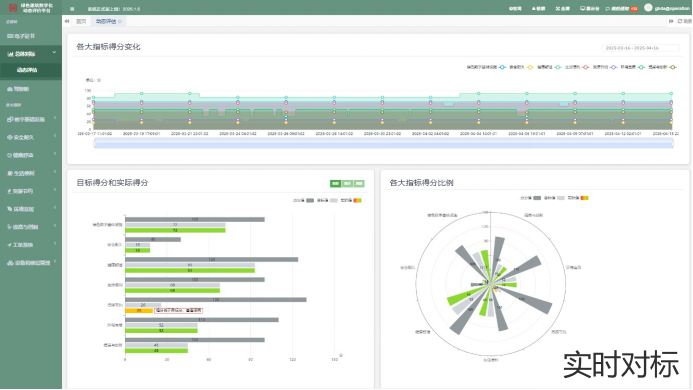Expand the 数字基础设施 sidebar chevron
Screen dimensions: 693x390
click(x=55, y=118)
